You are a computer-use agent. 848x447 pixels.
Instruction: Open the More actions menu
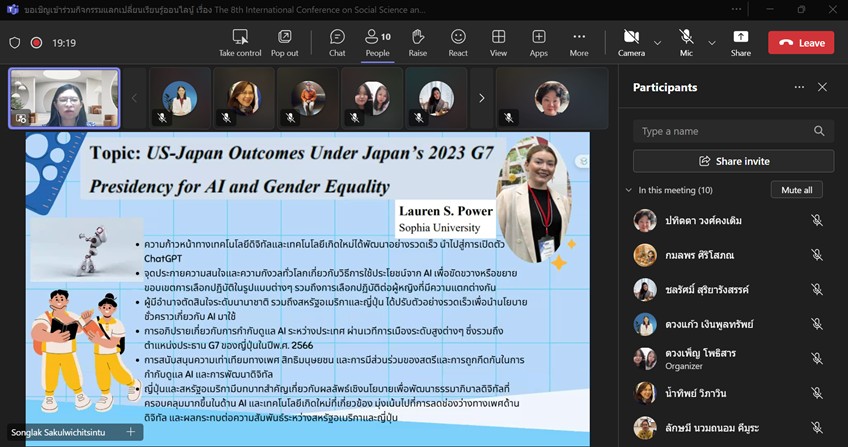tap(579, 42)
